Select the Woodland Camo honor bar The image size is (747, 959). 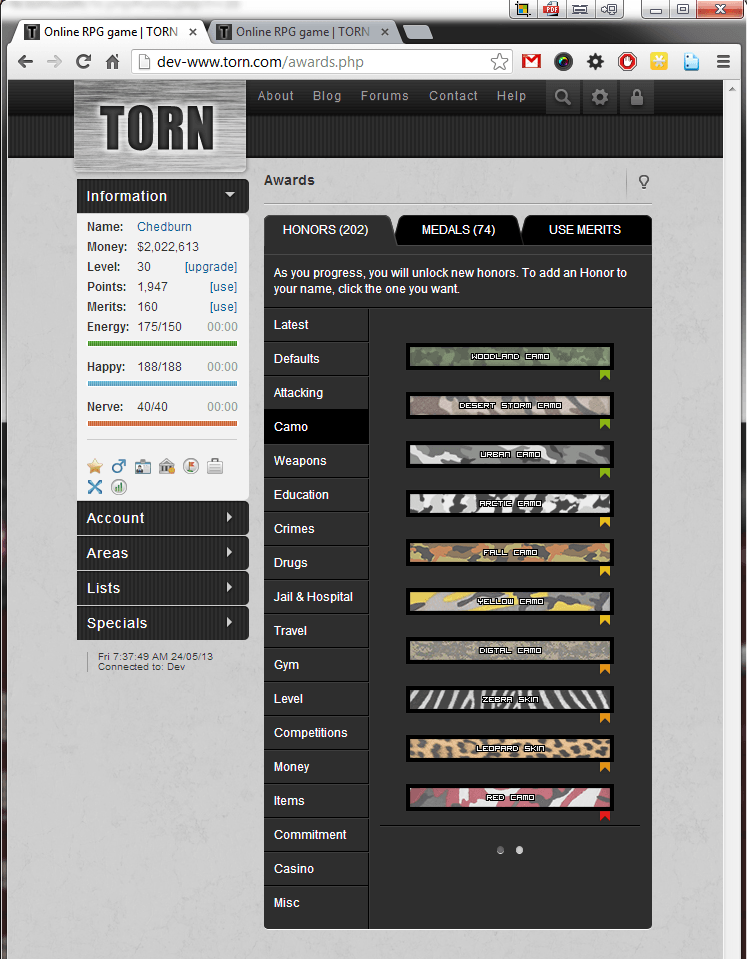click(x=510, y=357)
